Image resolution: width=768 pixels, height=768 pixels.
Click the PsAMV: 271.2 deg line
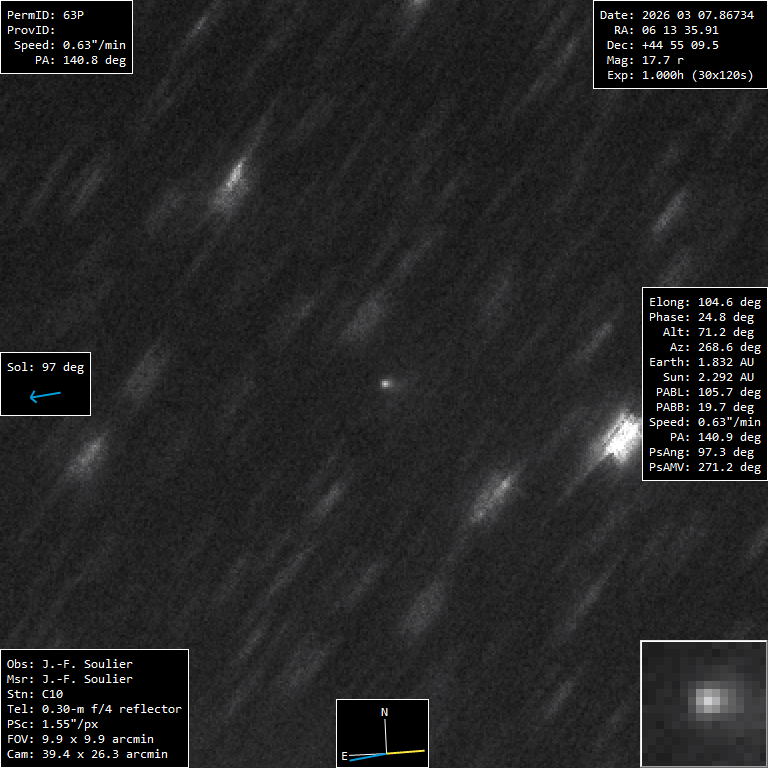click(704, 467)
